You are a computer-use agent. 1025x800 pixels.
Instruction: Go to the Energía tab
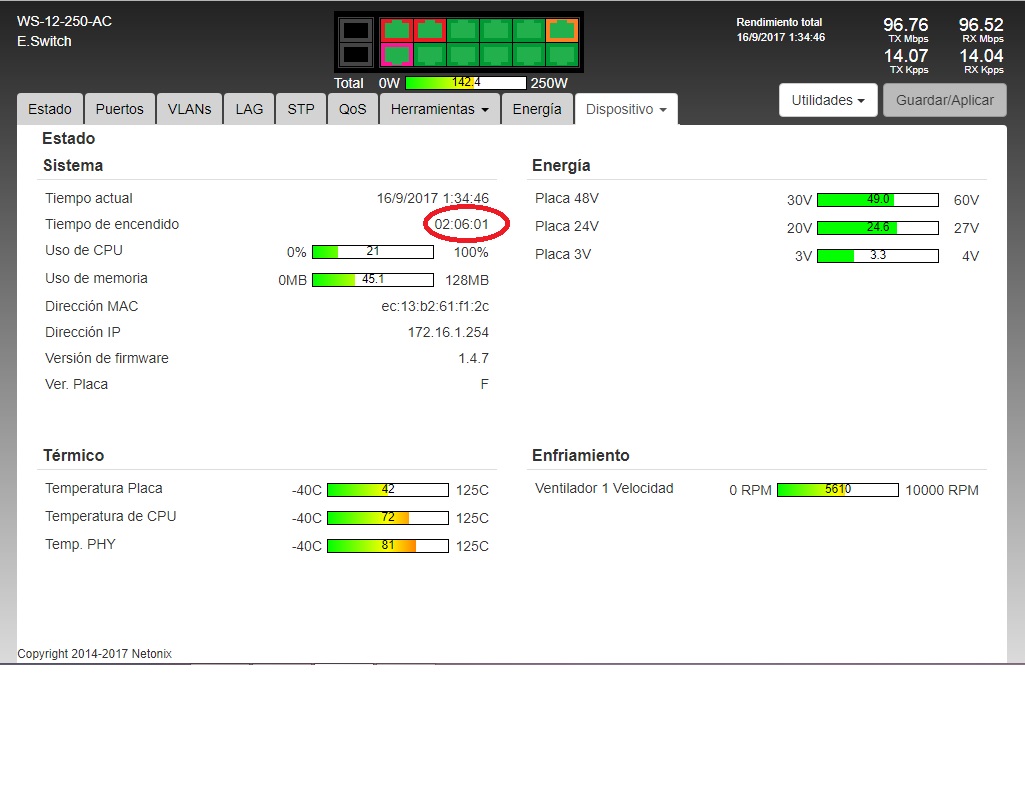tap(537, 109)
